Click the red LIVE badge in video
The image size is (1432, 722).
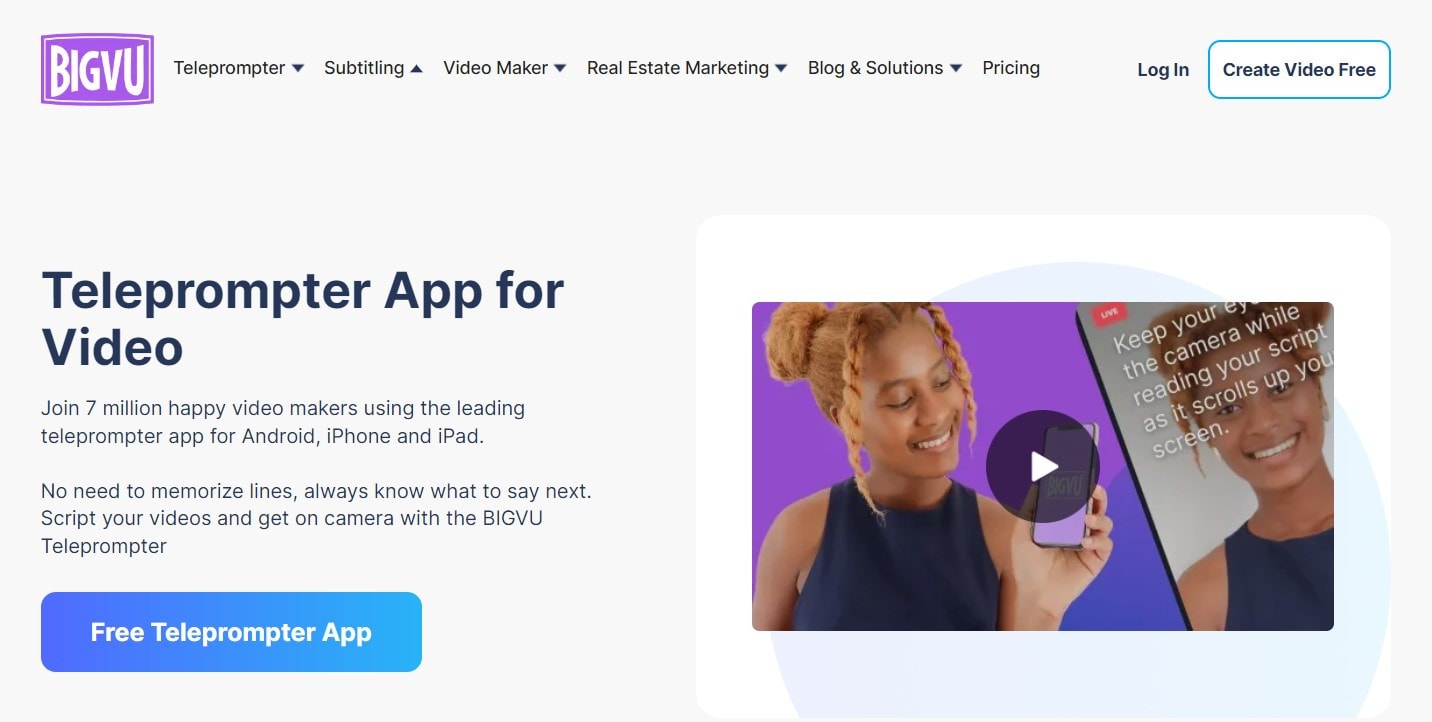click(x=1108, y=314)
